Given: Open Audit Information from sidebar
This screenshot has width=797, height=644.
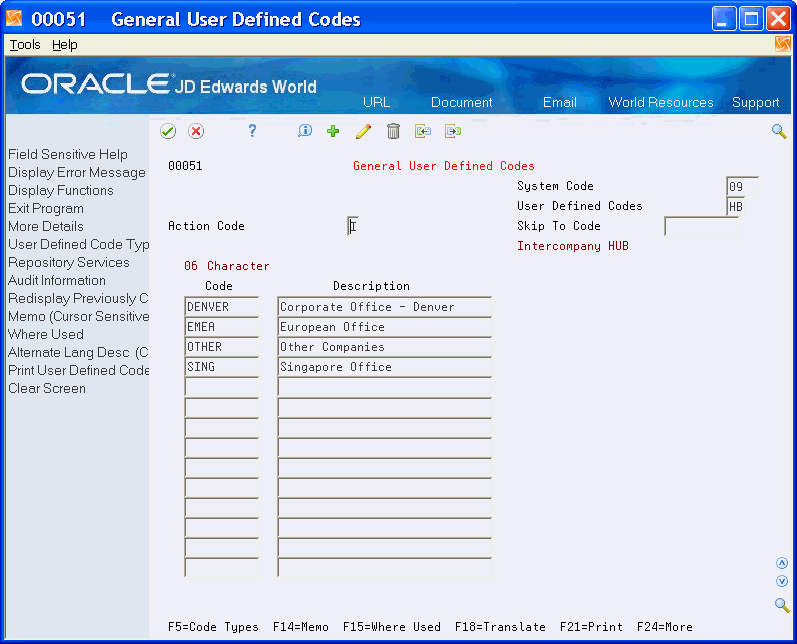Looking at the screenshot, I should pyautogui.click(x=57, y=280).
